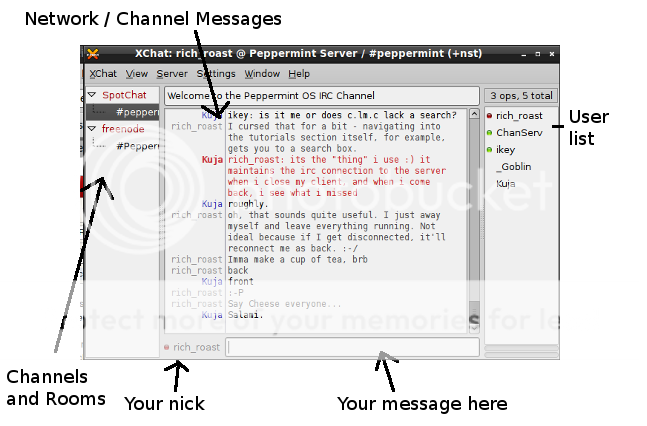Screen dimensions: 647x426
Task: Click the 'roughly.' message from Kuja
Action: pyautogui.click(x=248, y=204)
